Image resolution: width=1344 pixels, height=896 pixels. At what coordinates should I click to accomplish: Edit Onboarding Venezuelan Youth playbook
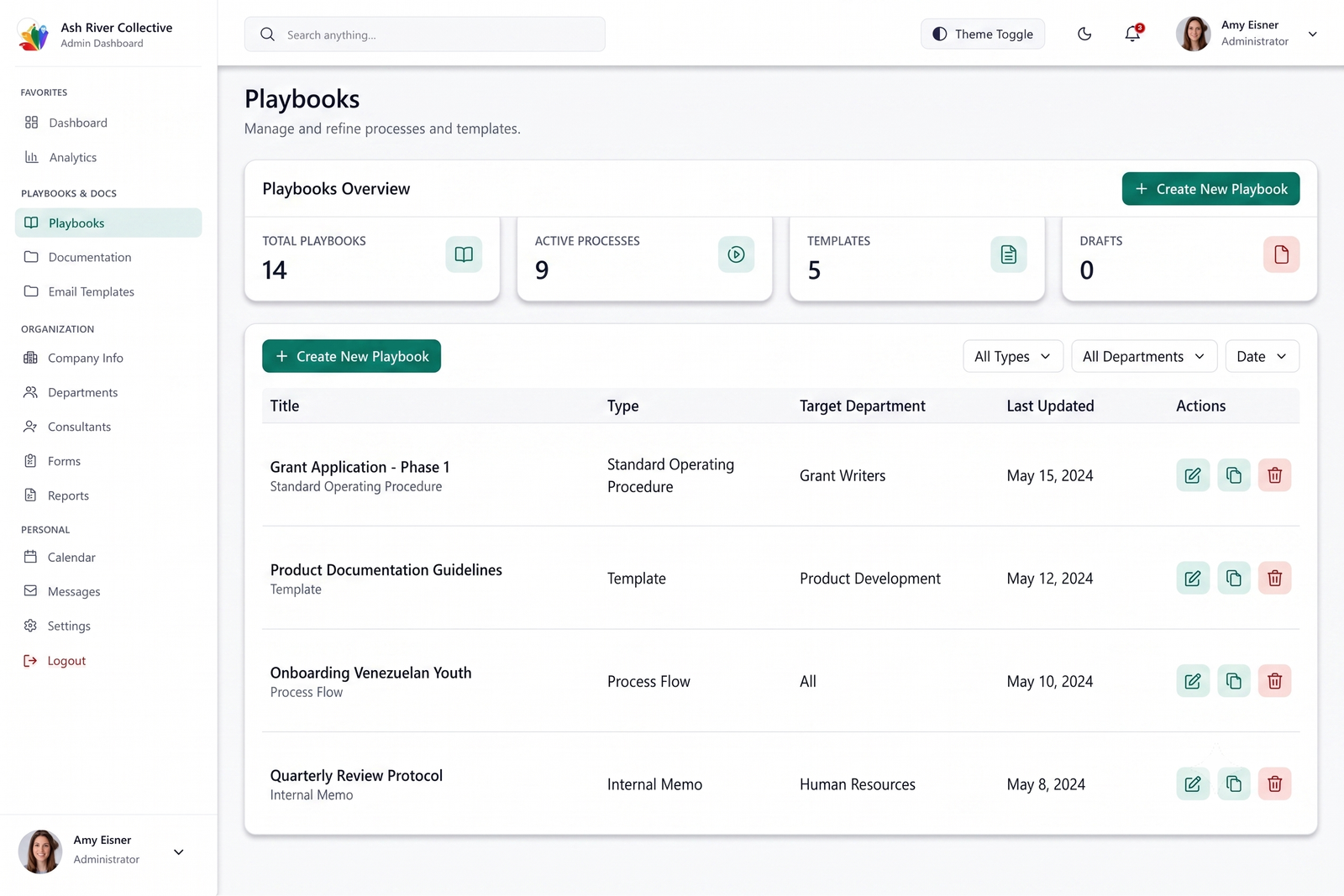click(1193, 681)
